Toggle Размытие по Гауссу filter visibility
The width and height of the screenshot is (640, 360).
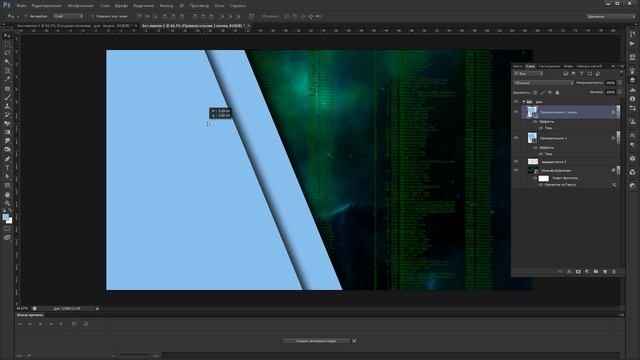(541, 185)
